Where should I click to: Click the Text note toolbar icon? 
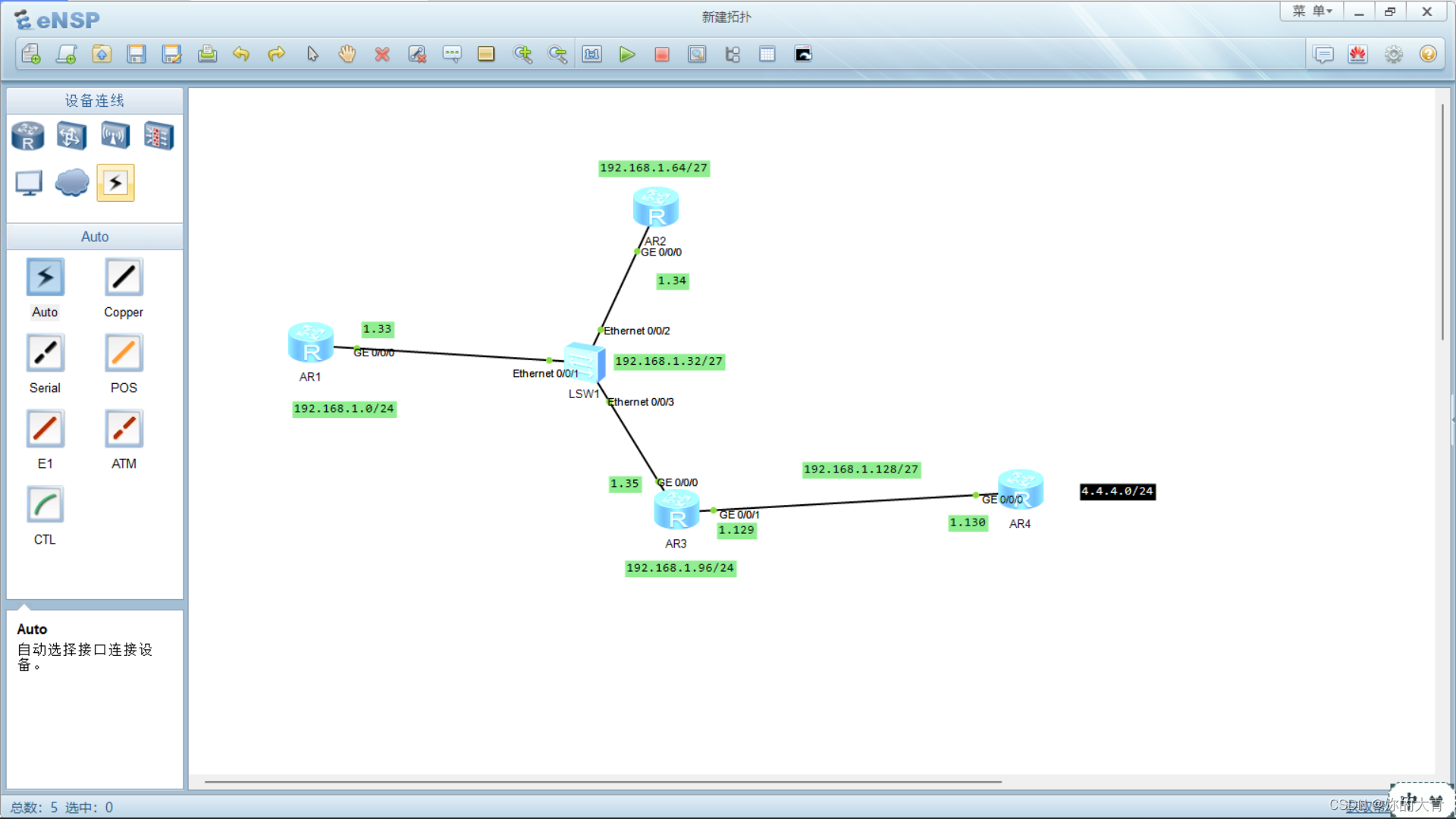click(452, 54)
